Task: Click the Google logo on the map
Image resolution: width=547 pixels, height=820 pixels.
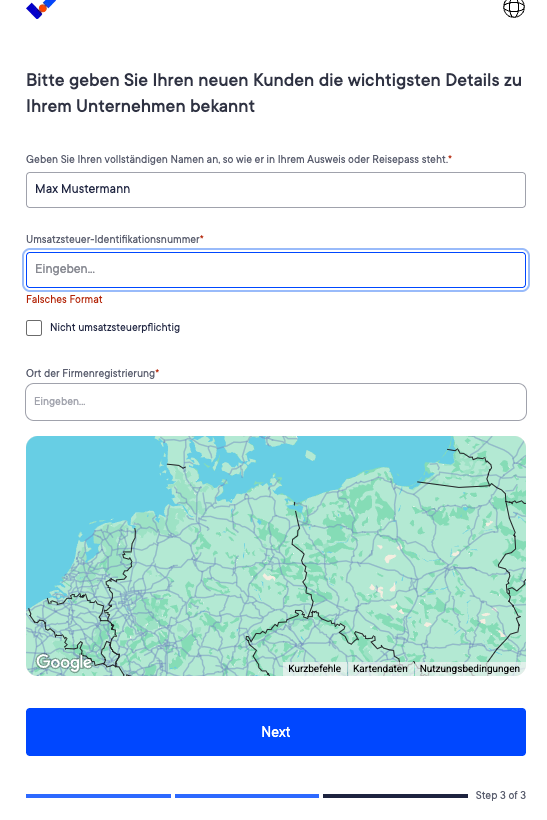Action: [64, 662]
